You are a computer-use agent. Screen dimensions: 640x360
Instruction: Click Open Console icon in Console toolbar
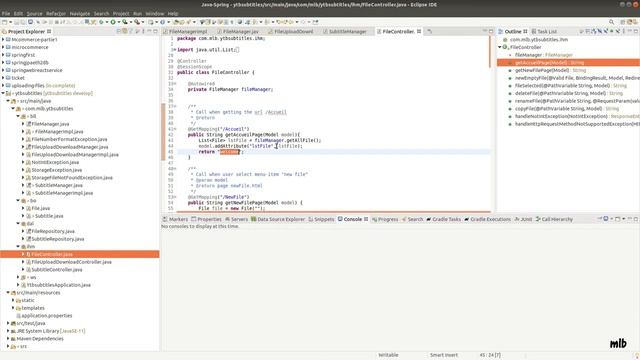coord(618,219)
